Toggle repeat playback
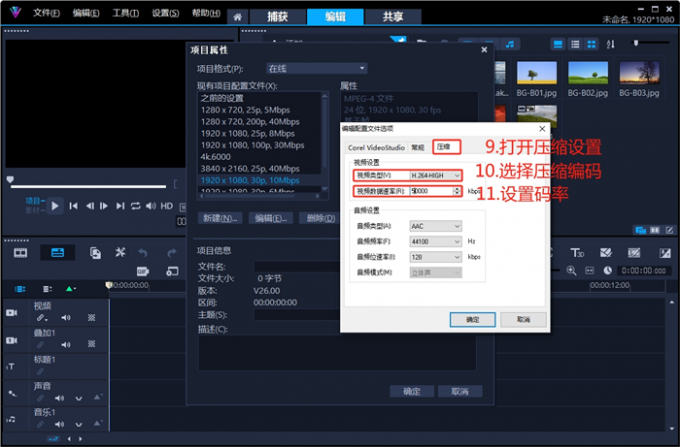The image size is (680, 447). [x=136, y=206]
